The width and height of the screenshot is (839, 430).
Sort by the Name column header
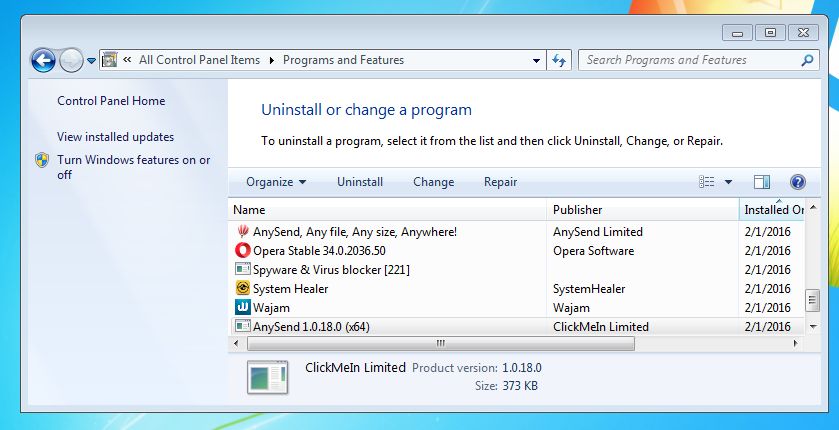coord(387,210)
